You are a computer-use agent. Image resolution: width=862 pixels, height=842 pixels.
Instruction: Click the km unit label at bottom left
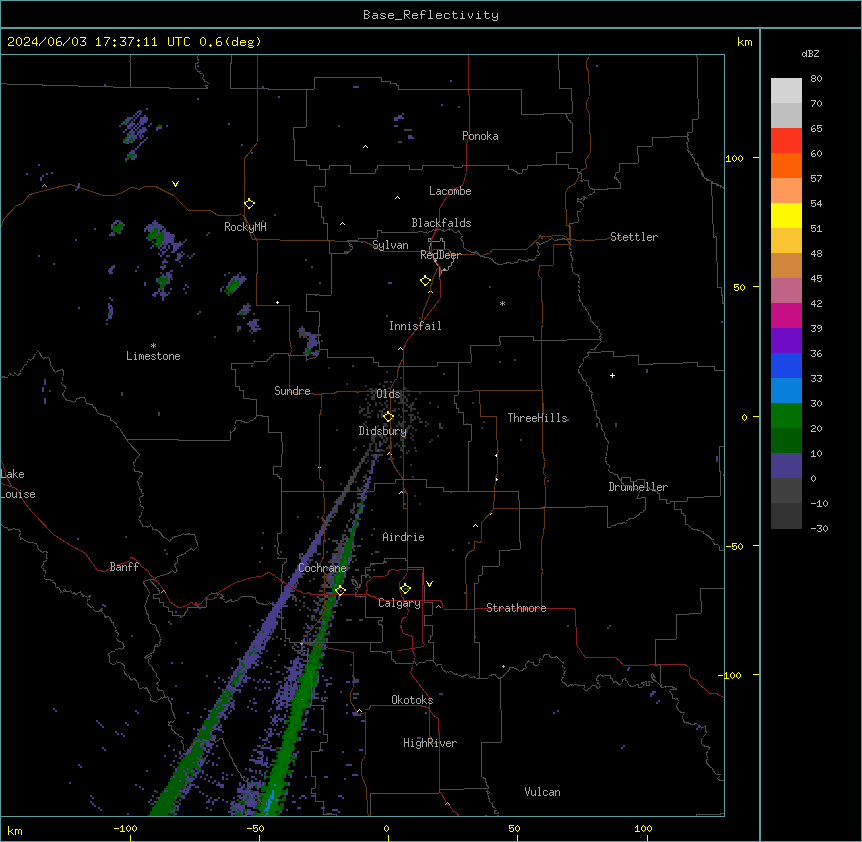[15, 830]
